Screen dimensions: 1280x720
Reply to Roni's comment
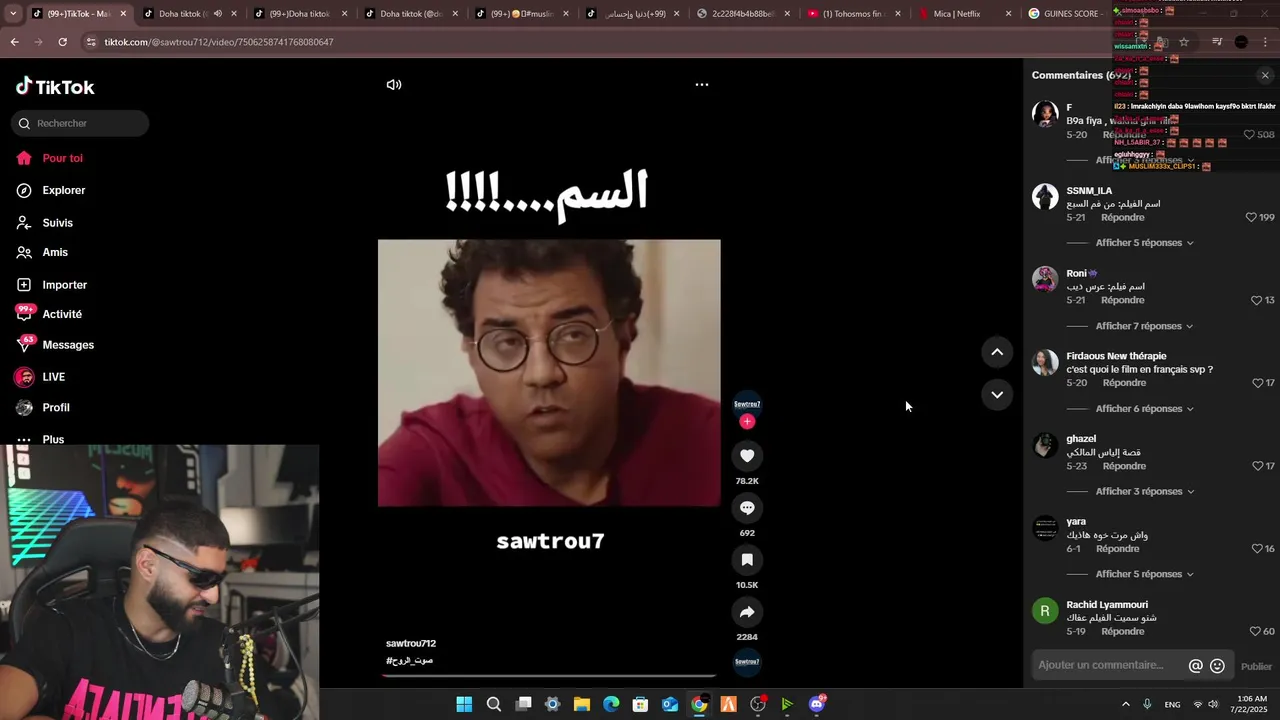point(1123,300)
